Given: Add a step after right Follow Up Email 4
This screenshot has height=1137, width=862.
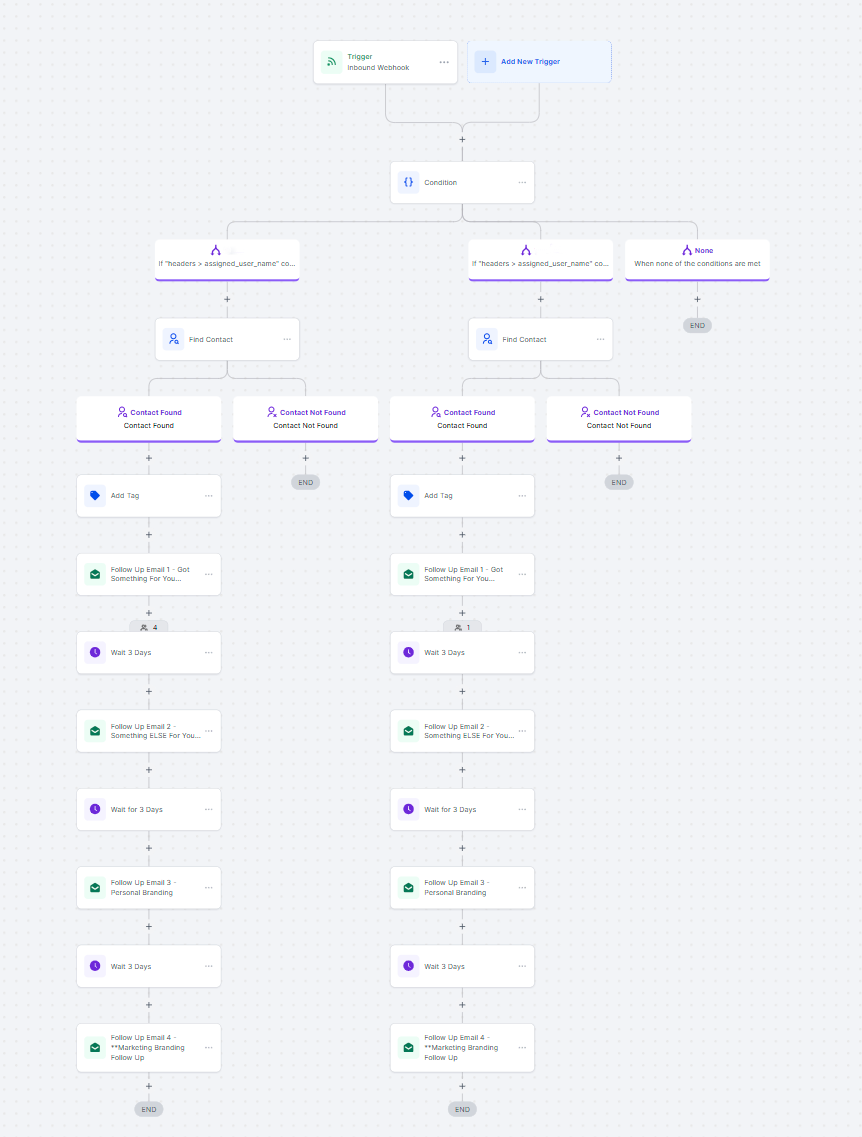Looking at the screenshot, I should coord(462,1086).
